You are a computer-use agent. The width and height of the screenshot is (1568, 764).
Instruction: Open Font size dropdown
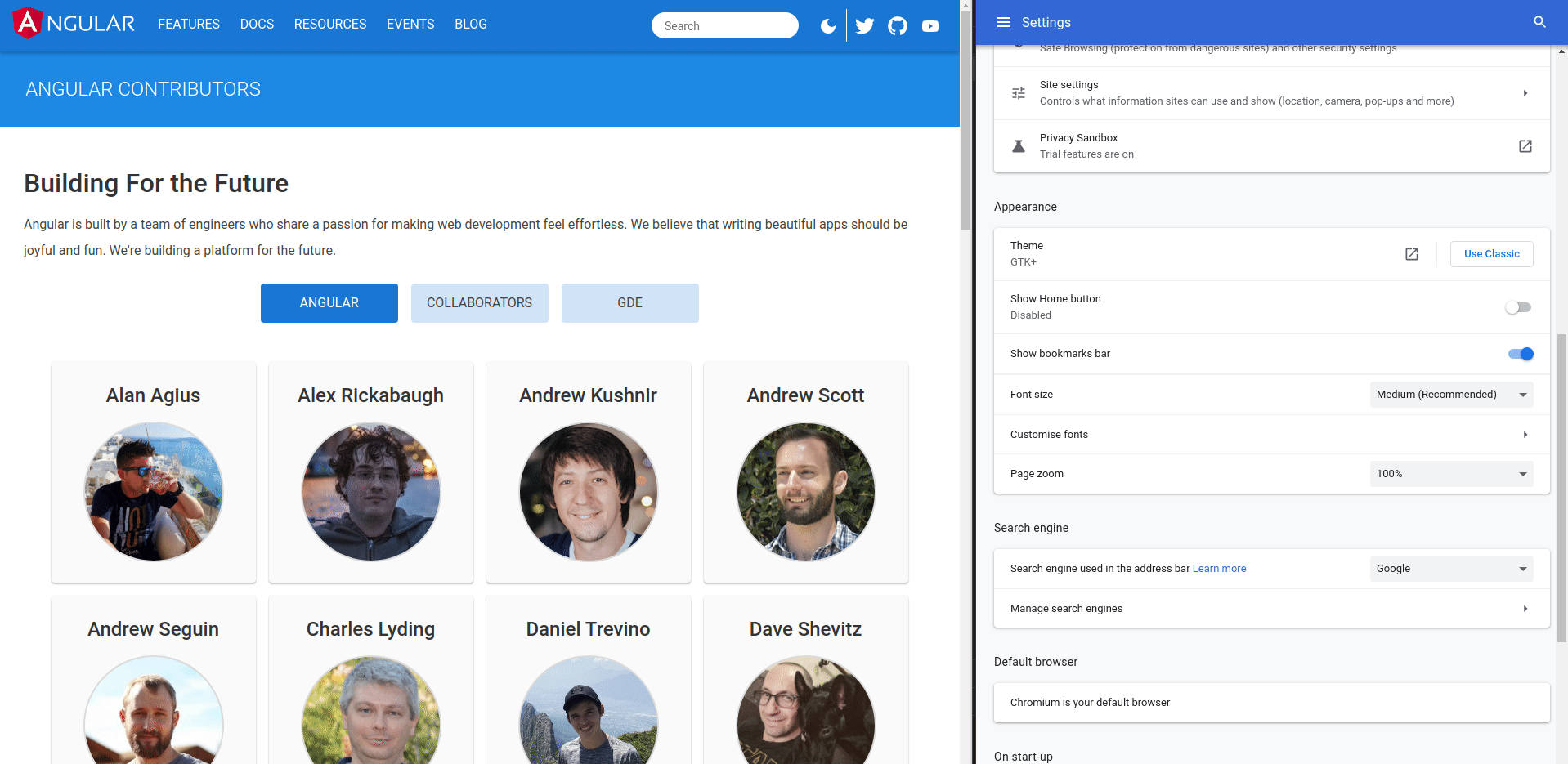(1451, 395)
